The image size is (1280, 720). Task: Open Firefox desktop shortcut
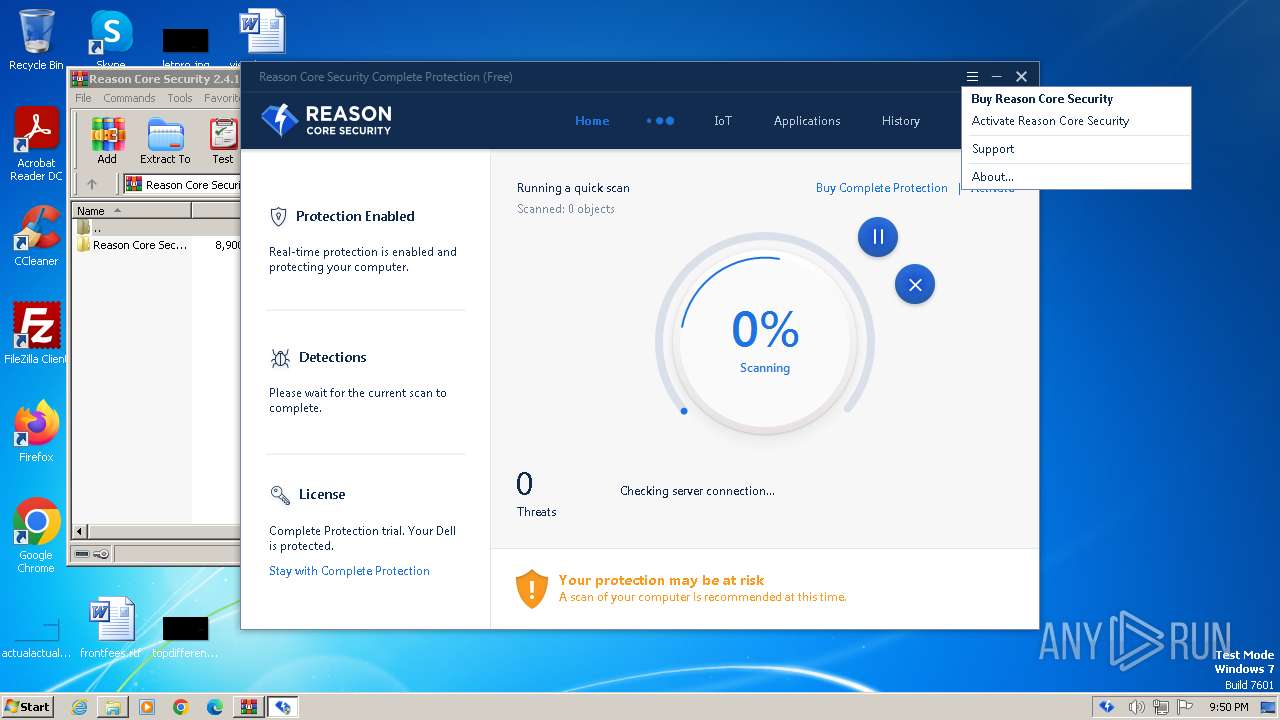(x=36, y=432)
